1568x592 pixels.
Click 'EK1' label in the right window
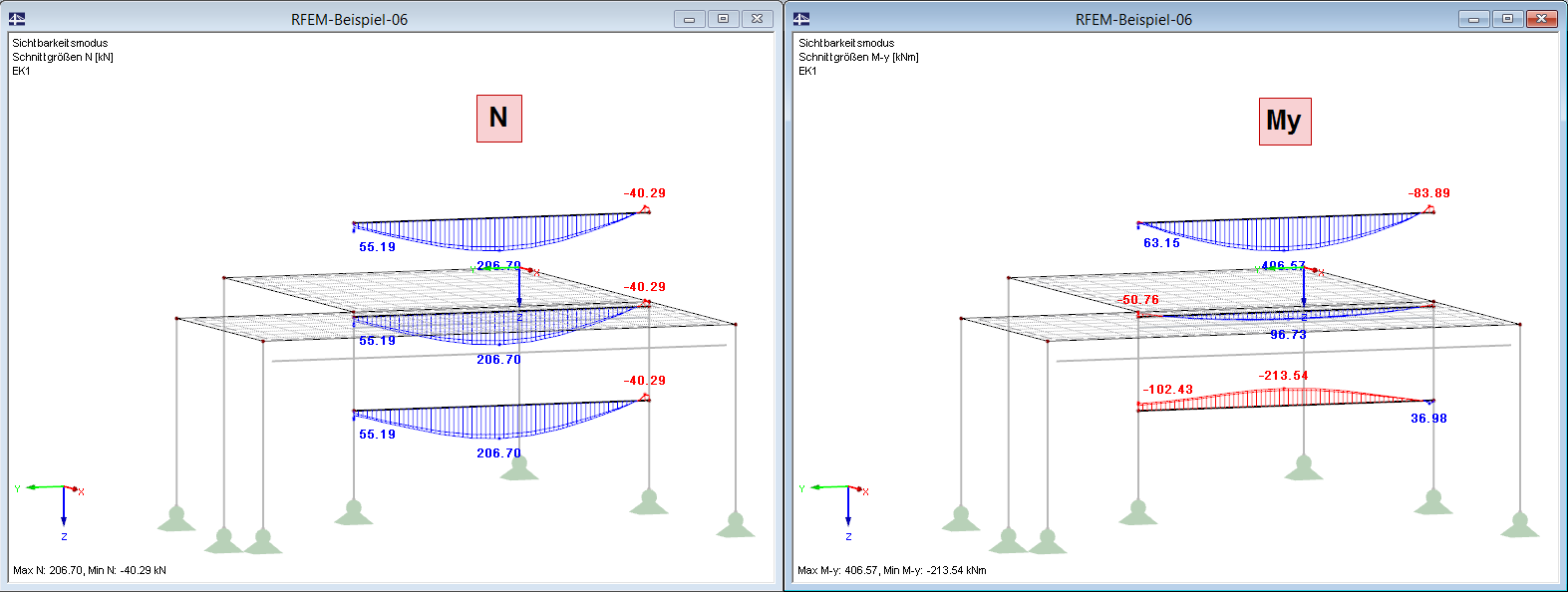coord(807,71)
